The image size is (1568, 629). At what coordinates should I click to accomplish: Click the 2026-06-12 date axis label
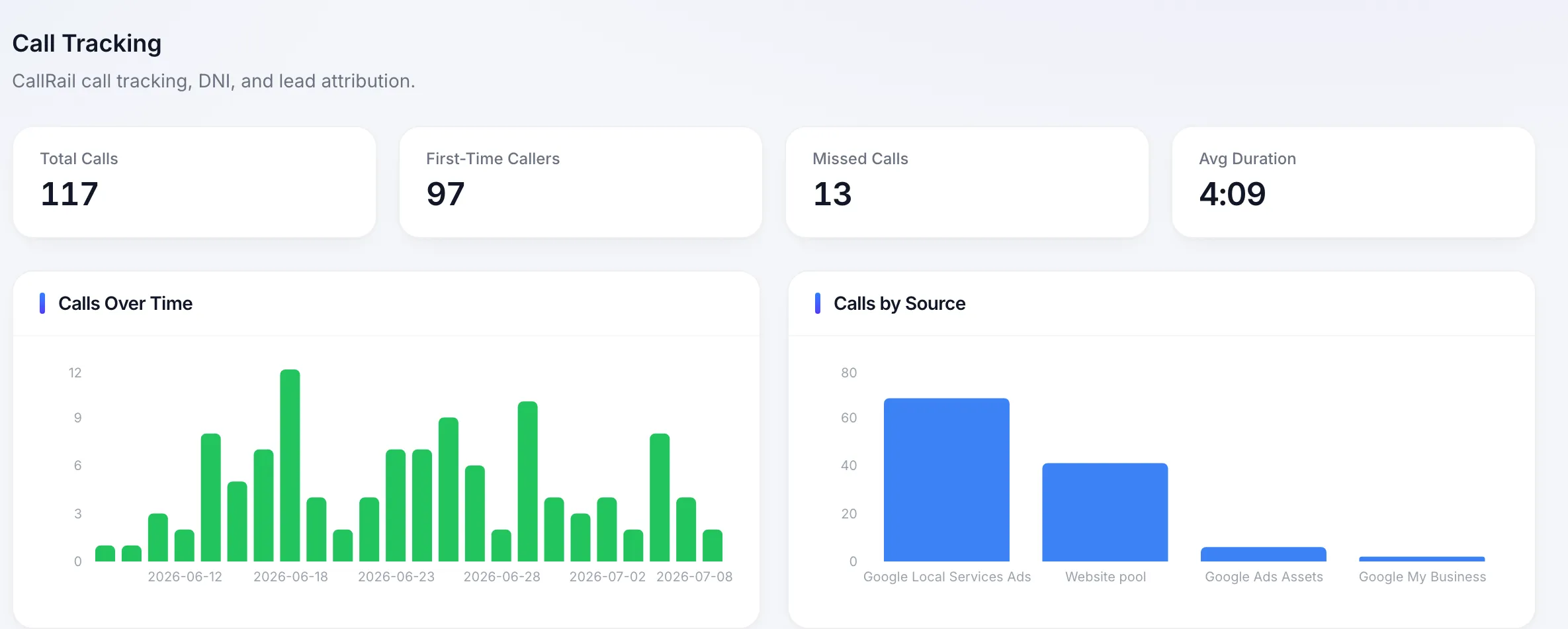pos(185,577)
